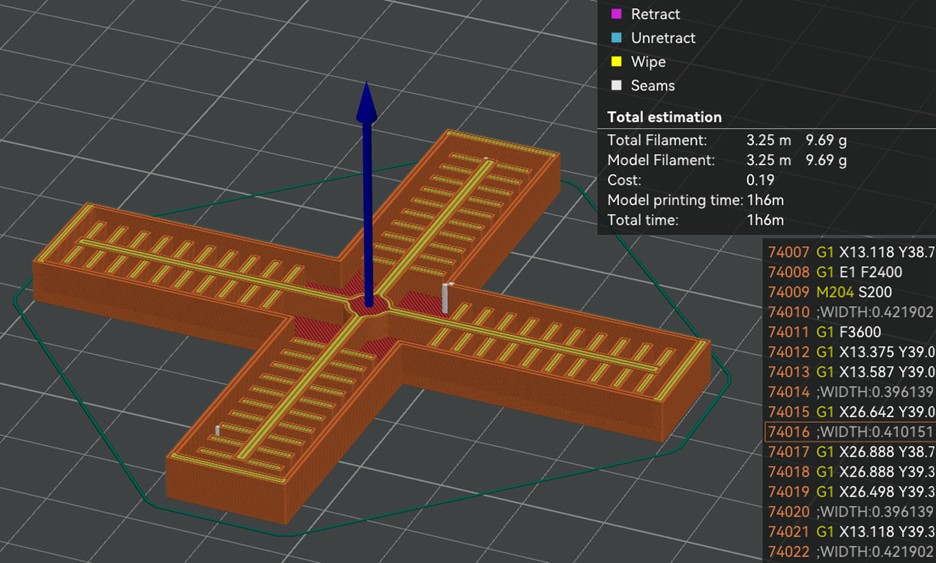The width and height of the screenshot is (936, 563).
Task: Click the blue Z-axis arrow head
Action: pyautogui.click(x=366, y=101)
